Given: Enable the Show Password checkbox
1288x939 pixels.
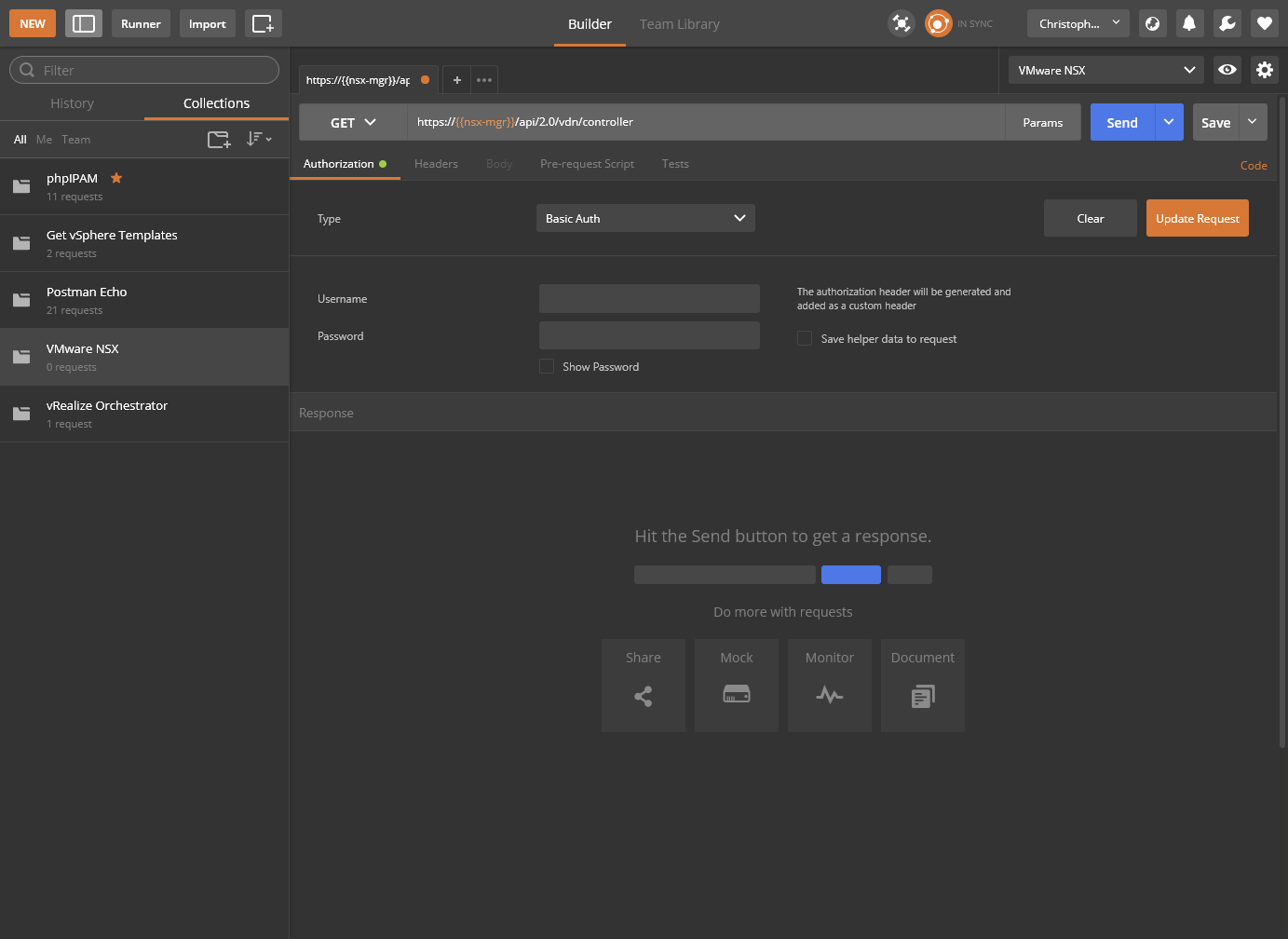Looking at the screenshot, I should (547, 367).
